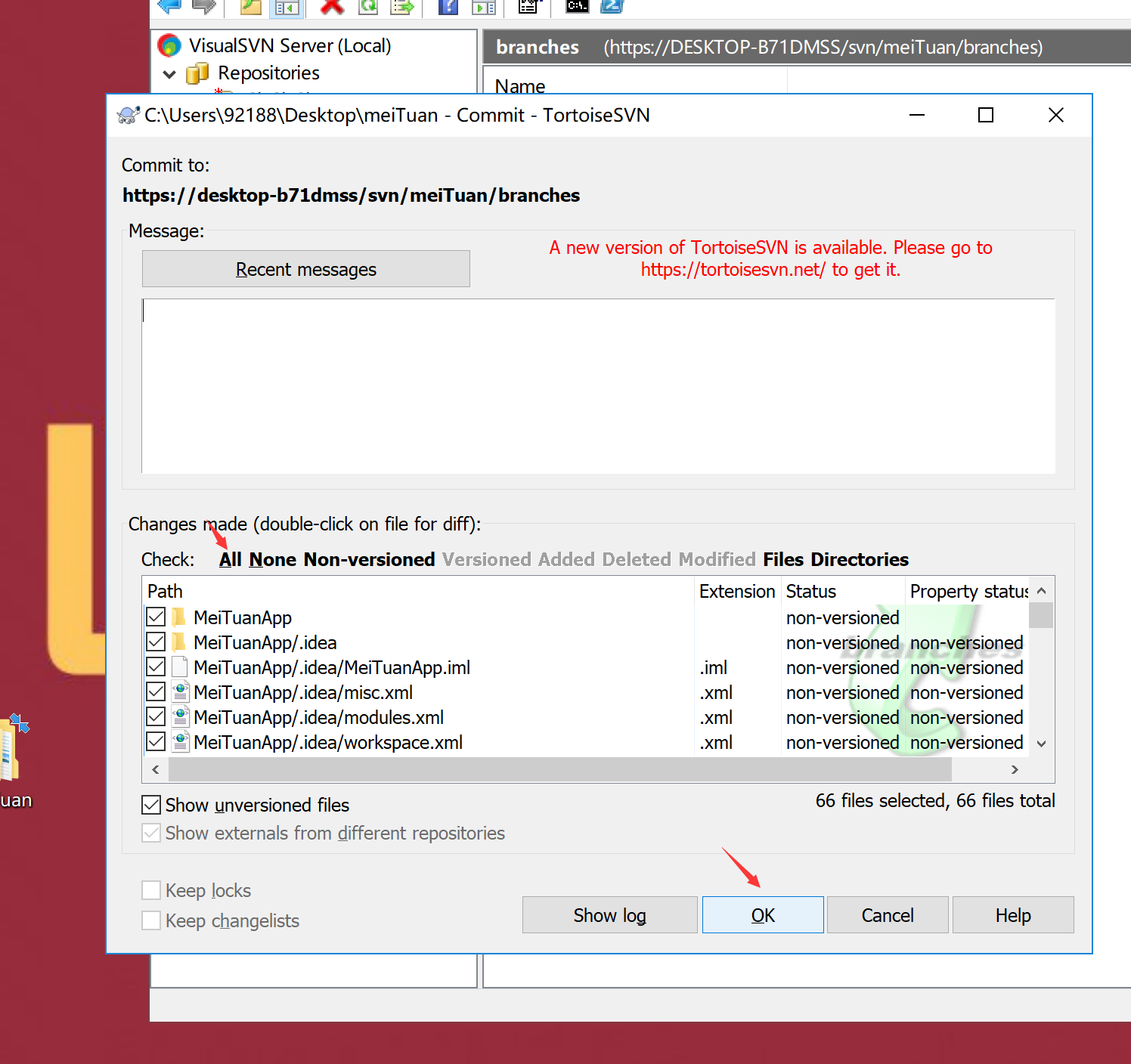Click the back navigation arrow icon

(168, 7)
